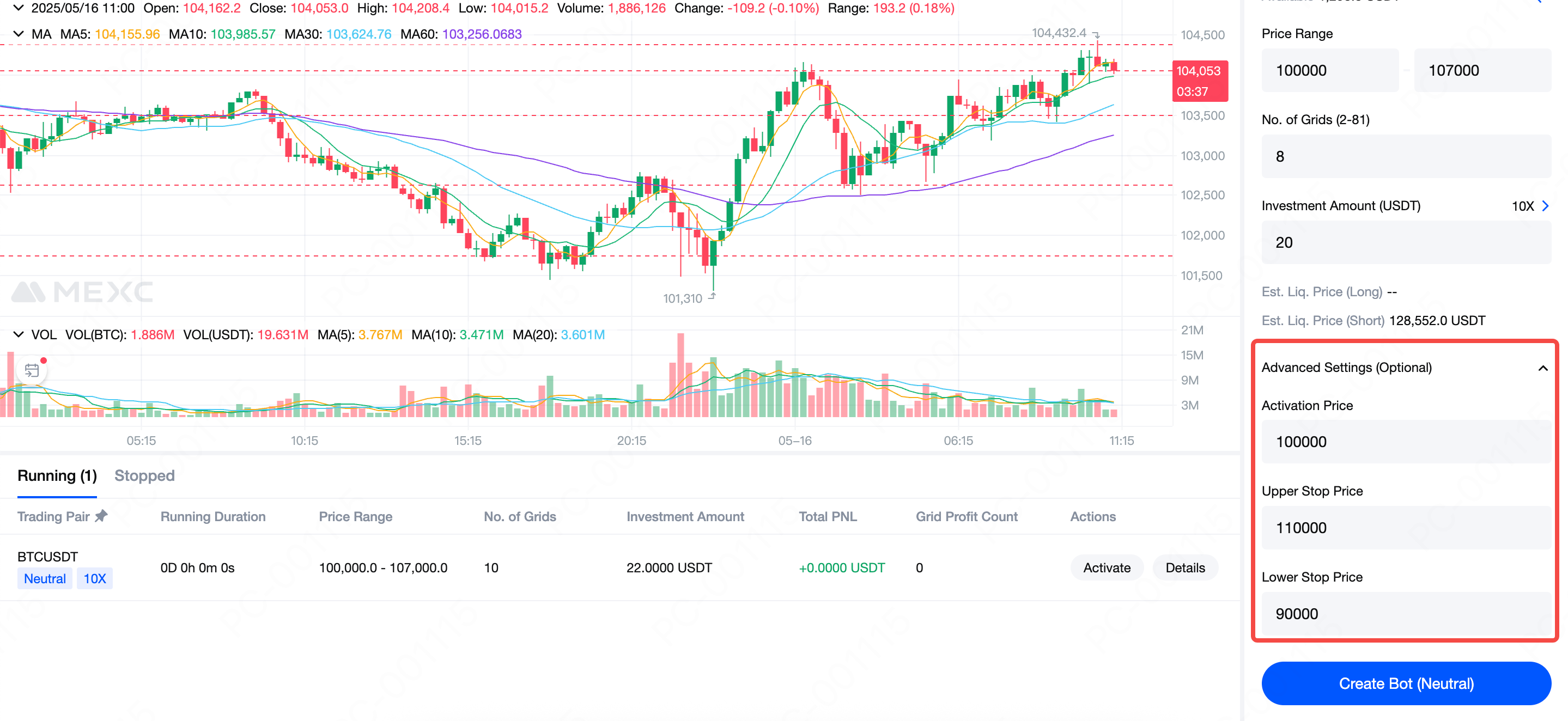Click the blue 10X badge under BTCUSDT
Screen dimensions: 1568x721
[94, 578]
